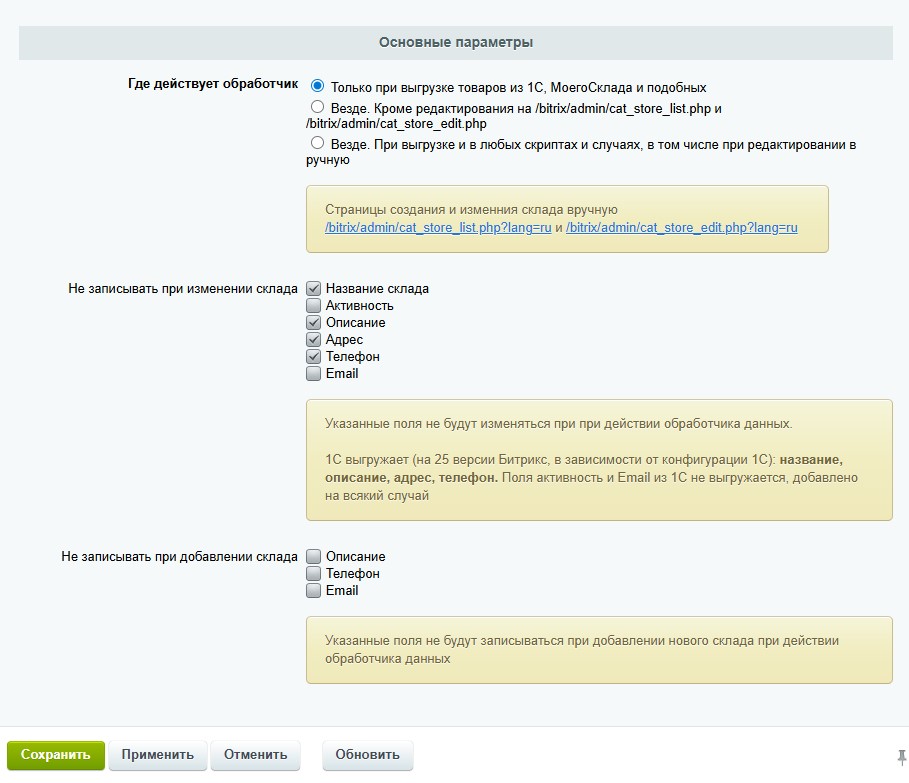Click the pin icon in bottom bar
909x783 pixels.
coord(901,755)
